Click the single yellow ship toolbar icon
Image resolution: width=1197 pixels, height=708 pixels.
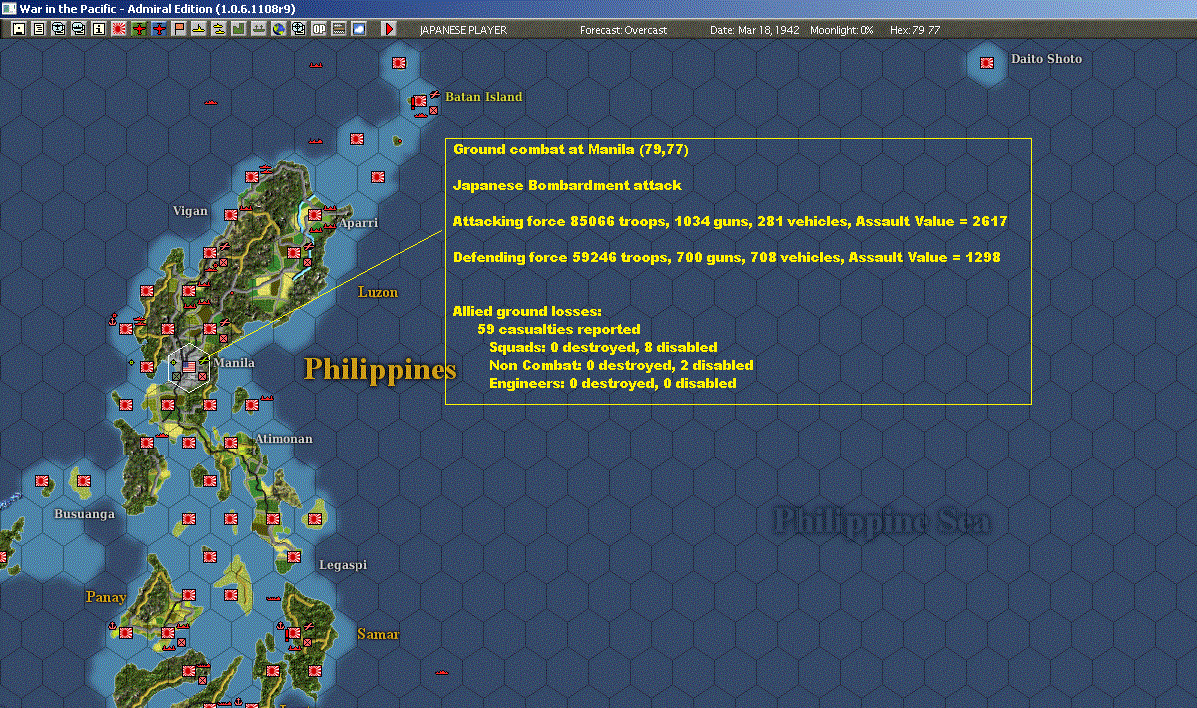pos(198,29)
